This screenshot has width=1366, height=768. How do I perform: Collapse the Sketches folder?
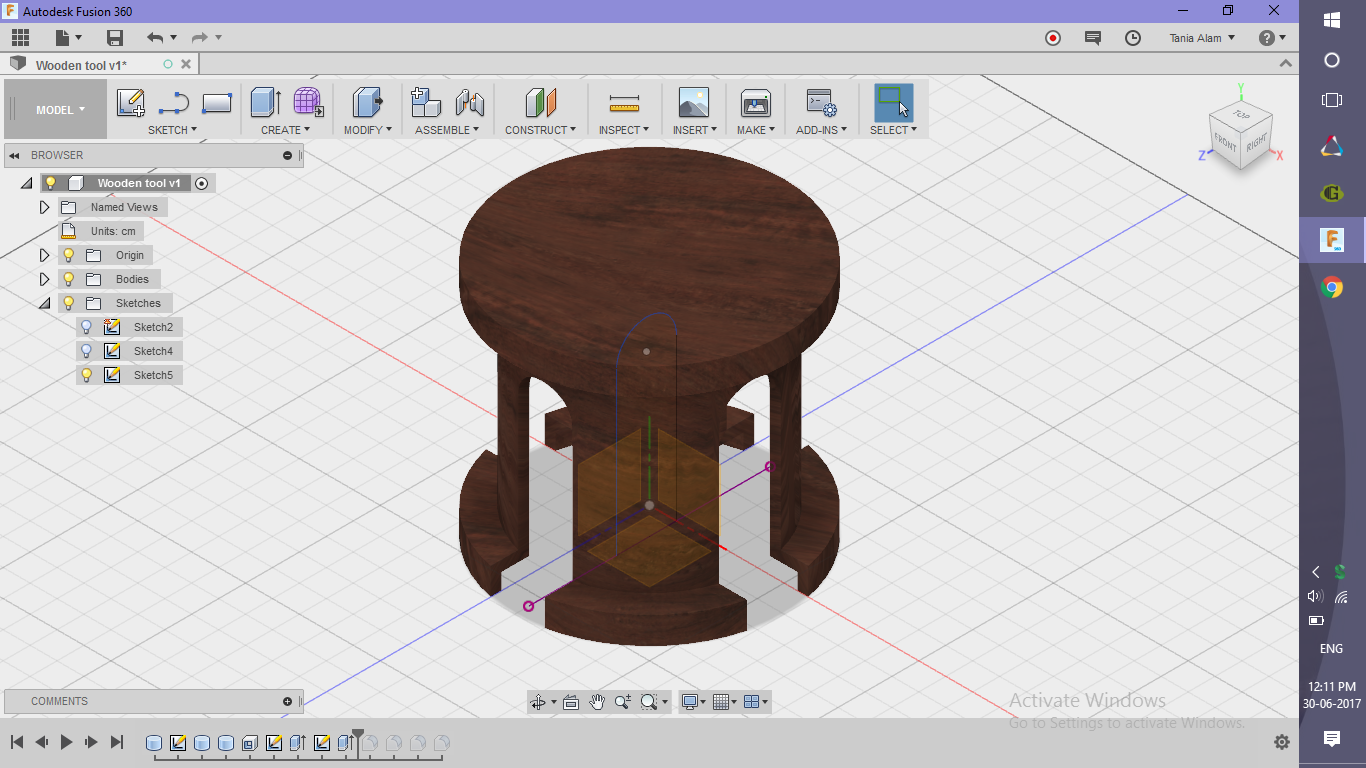(44, 303)
